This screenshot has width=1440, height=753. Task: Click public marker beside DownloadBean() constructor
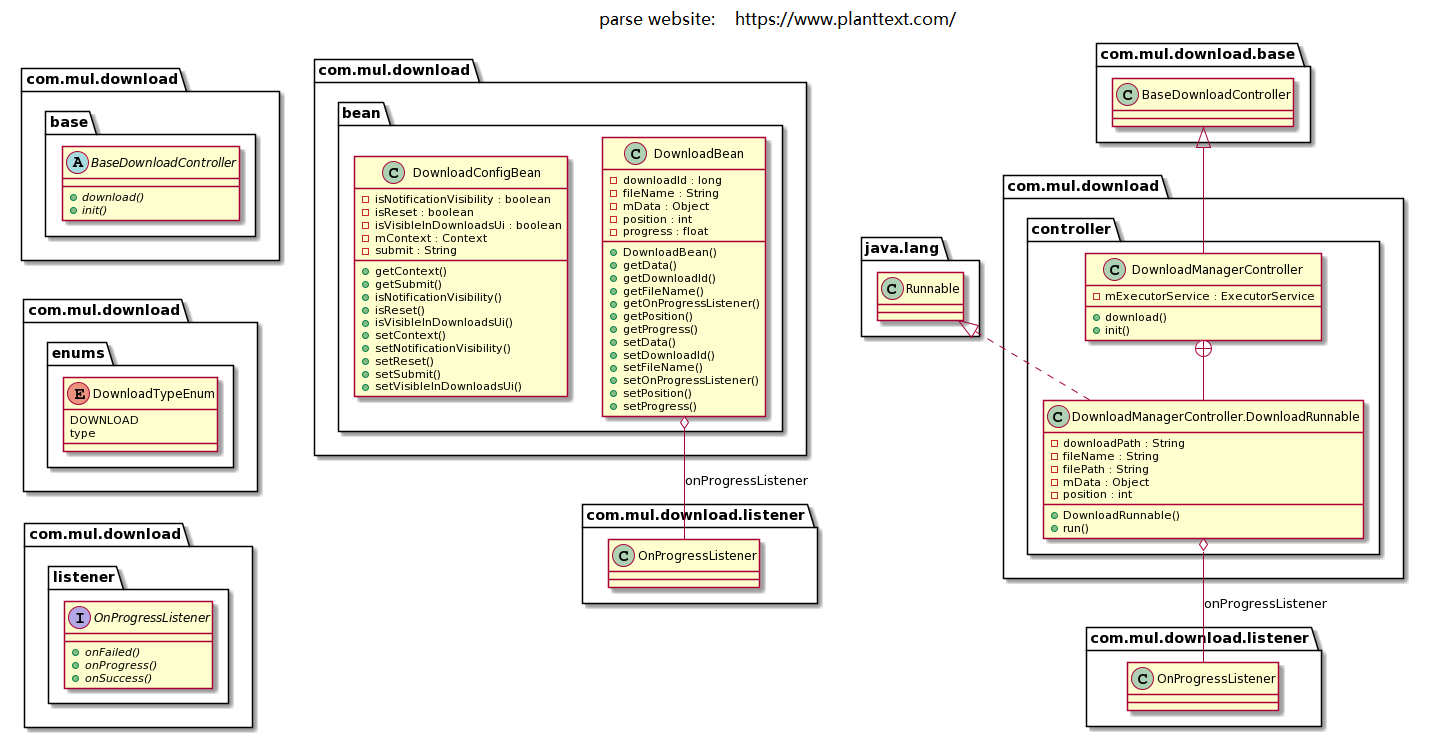(614, 252)
